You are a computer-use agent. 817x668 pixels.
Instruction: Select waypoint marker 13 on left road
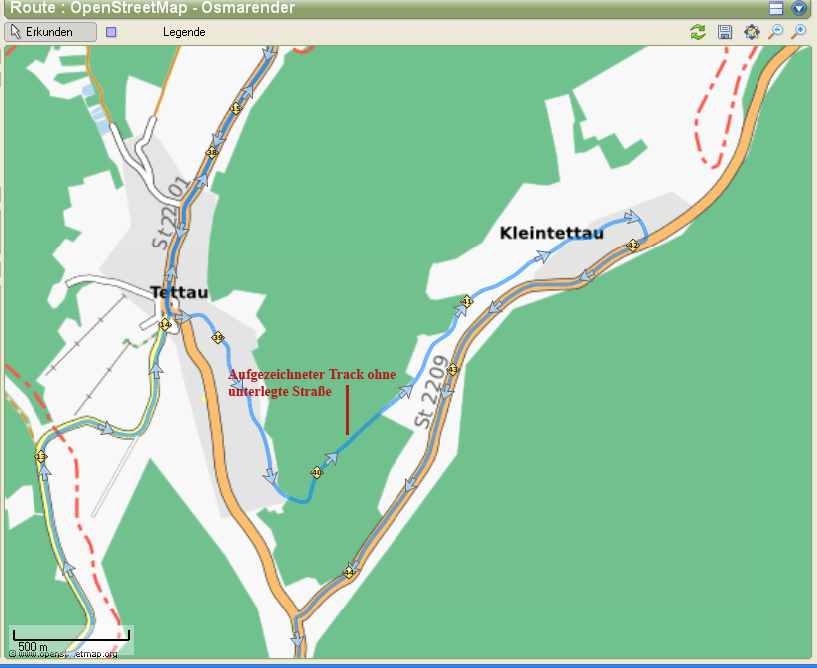(40, 457)
